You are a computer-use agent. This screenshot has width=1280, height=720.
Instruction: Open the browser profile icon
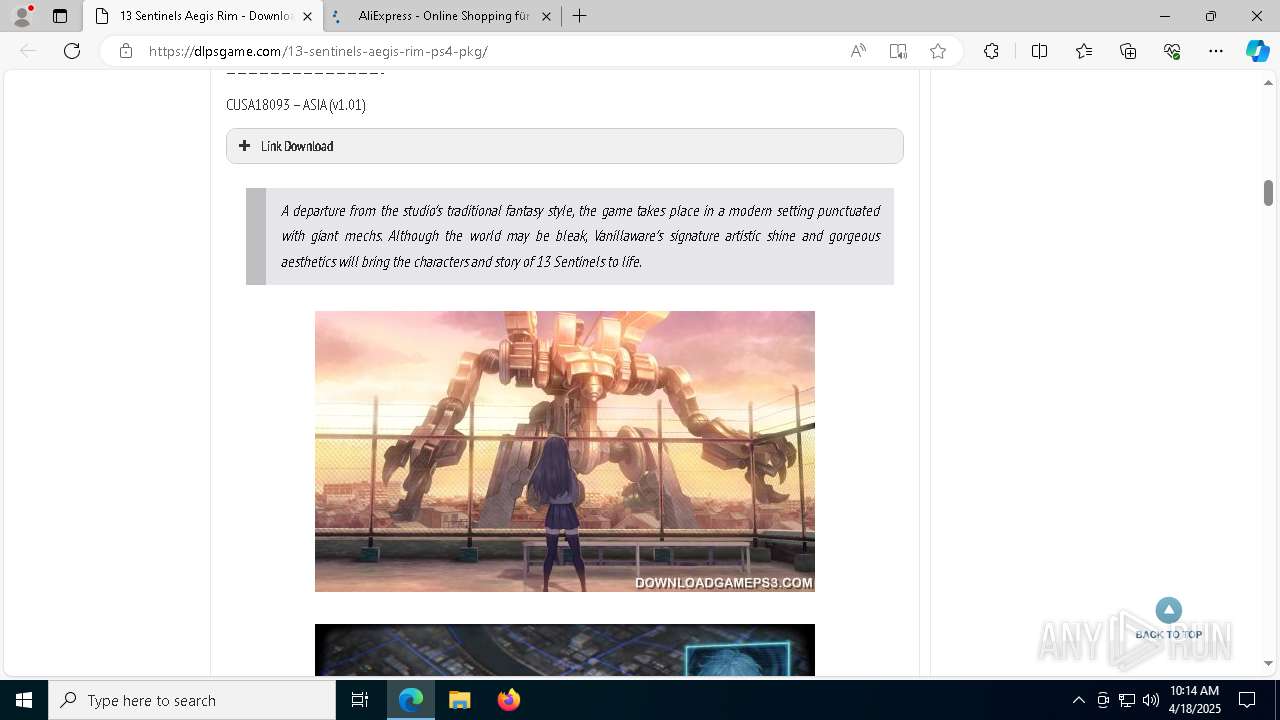pyautogui.click(x=22, y=16)
